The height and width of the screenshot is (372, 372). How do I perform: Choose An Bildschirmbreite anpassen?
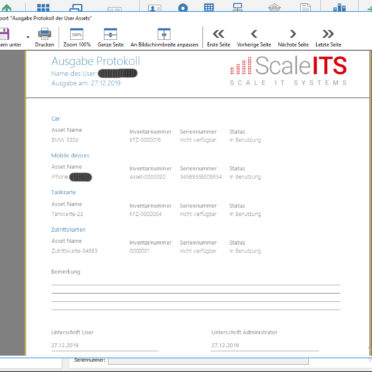164,38
